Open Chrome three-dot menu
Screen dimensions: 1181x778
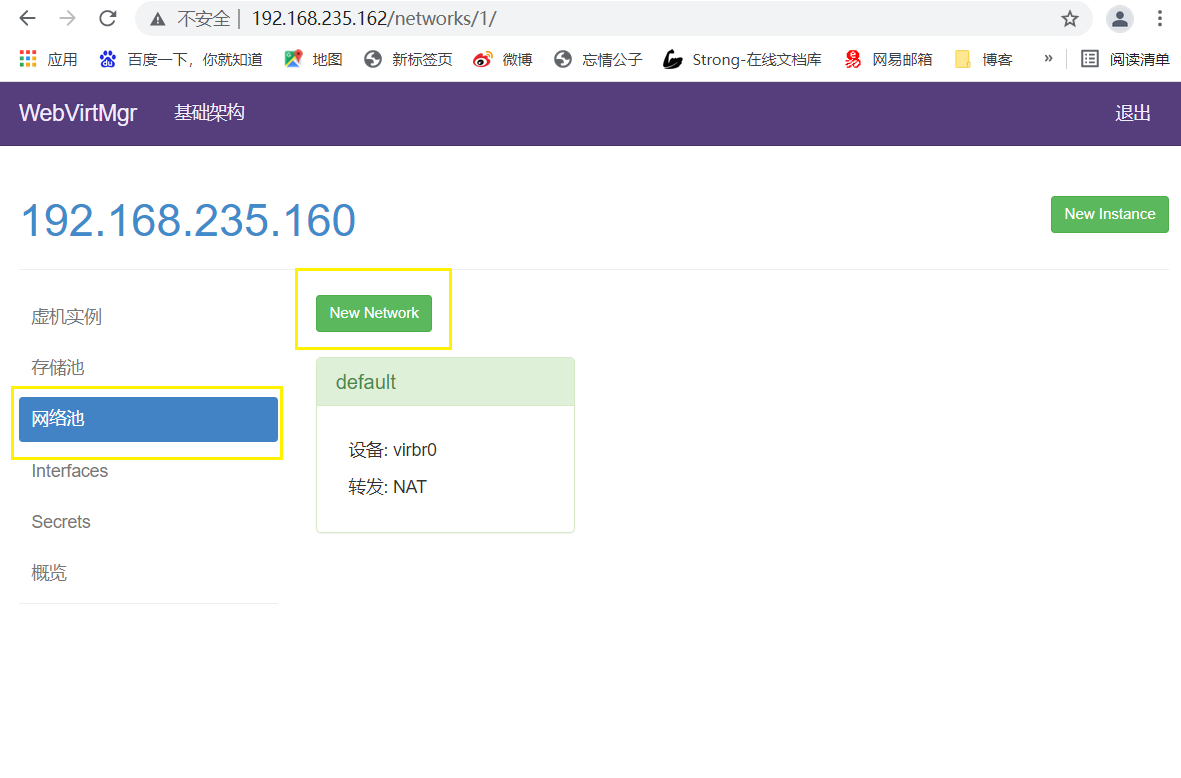point(1160,19)
